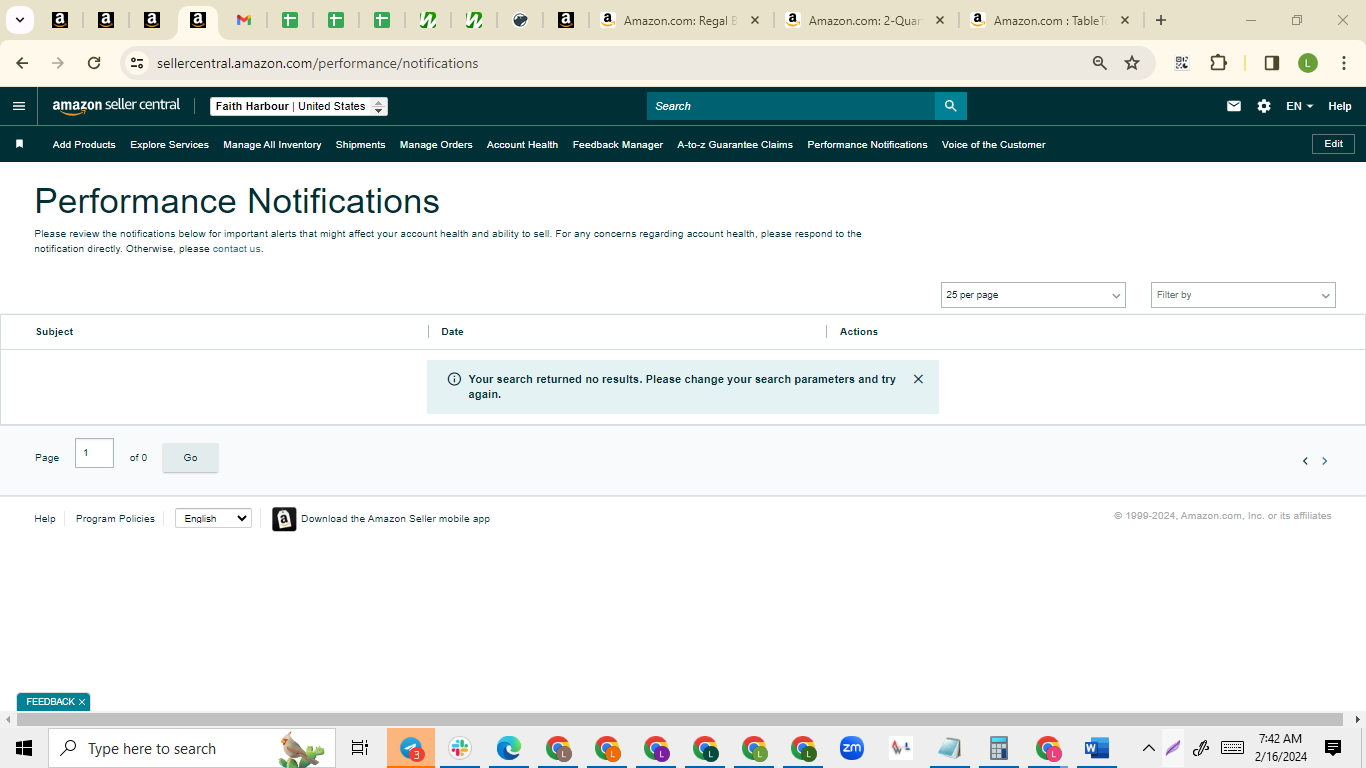The height and width of the screenshot is (768, 1366).
Task: Open A-to-z Guarantee Claims
Action: [x=735, y=145]
